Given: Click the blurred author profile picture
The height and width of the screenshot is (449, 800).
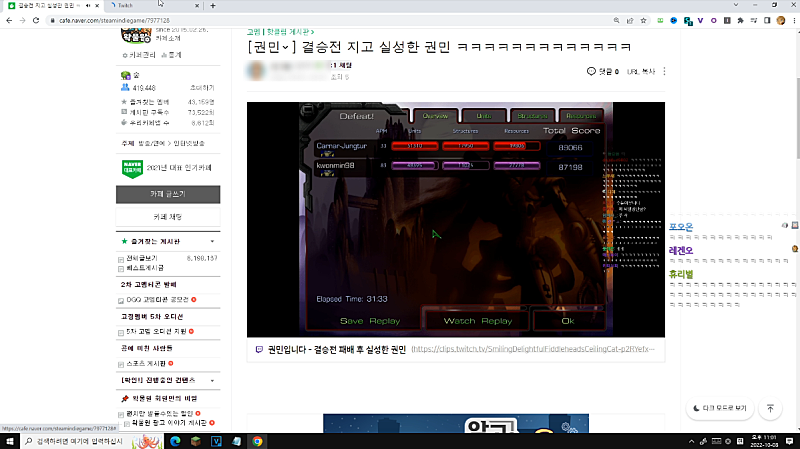Looking at the screenshot, I should pos(257,70).
